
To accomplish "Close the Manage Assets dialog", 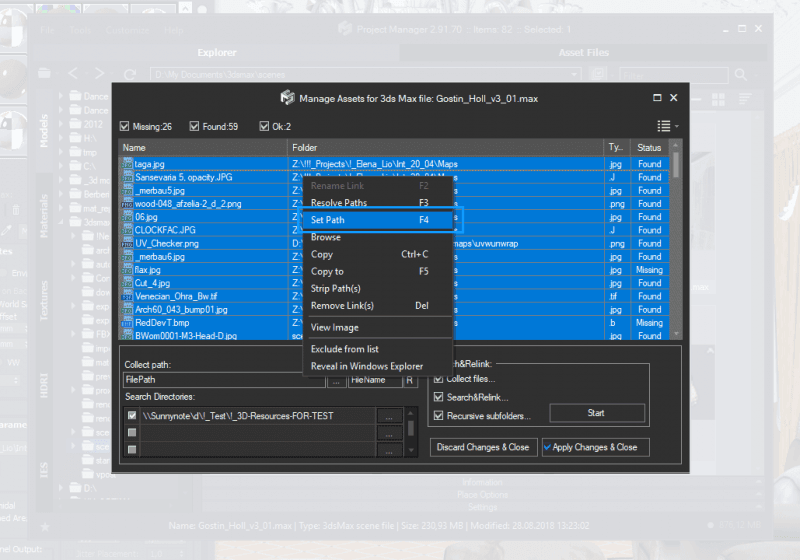I will click(x=673, y=97).
